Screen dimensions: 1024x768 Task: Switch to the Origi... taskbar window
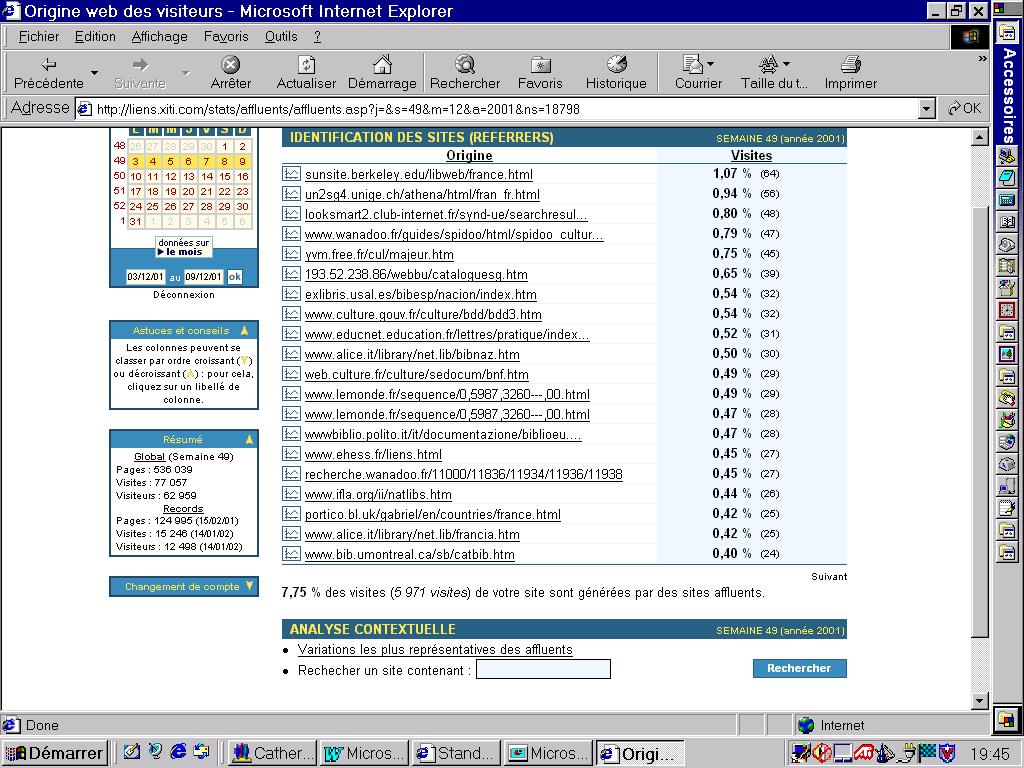click(x=641, y=754)
